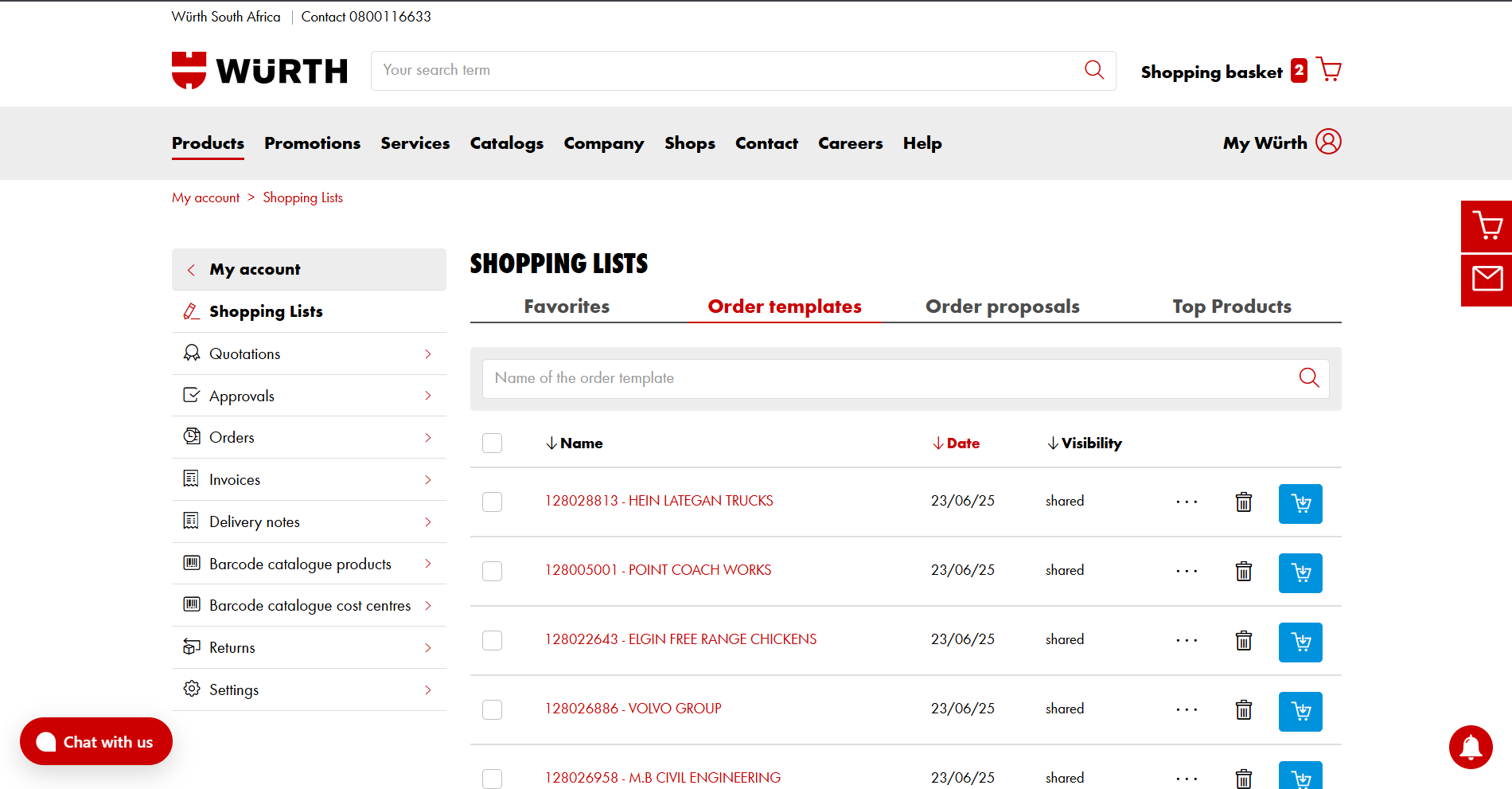Open more options for ELGIN FREE RANGE CHICKENS

[x=1187, y=640]
